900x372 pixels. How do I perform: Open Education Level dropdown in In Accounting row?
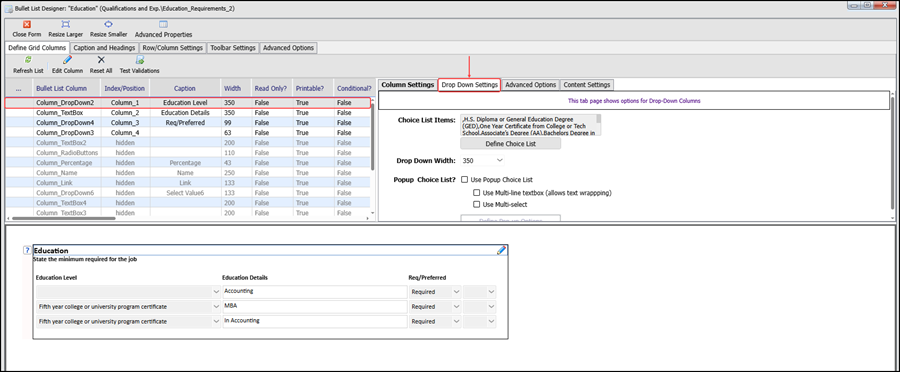click(x=216, y=321)
